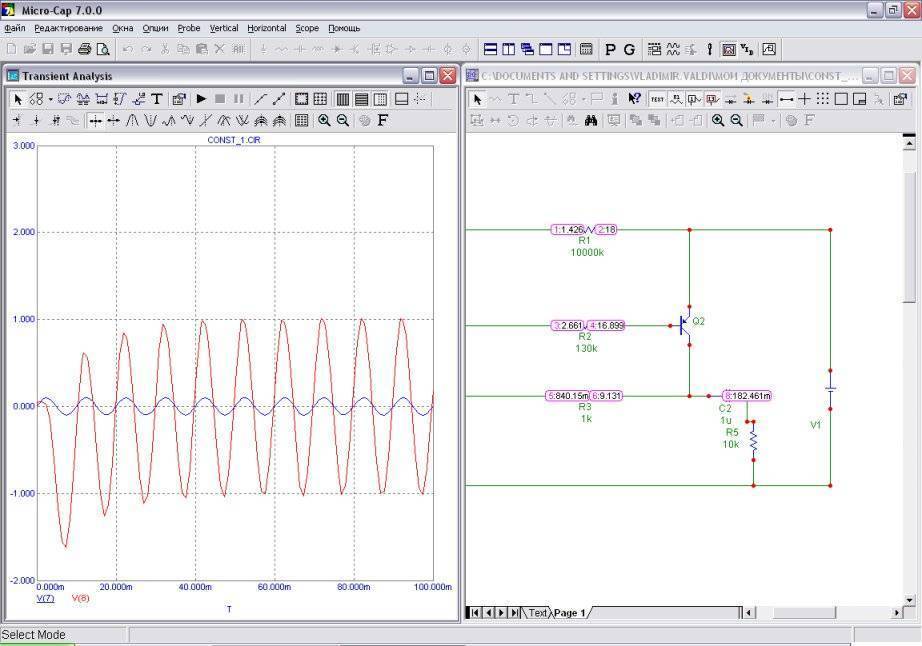Select transistor Q2 in the schematic
This screenshot has height=646, width=922.
pyautogui.click(x=686, y=324)
